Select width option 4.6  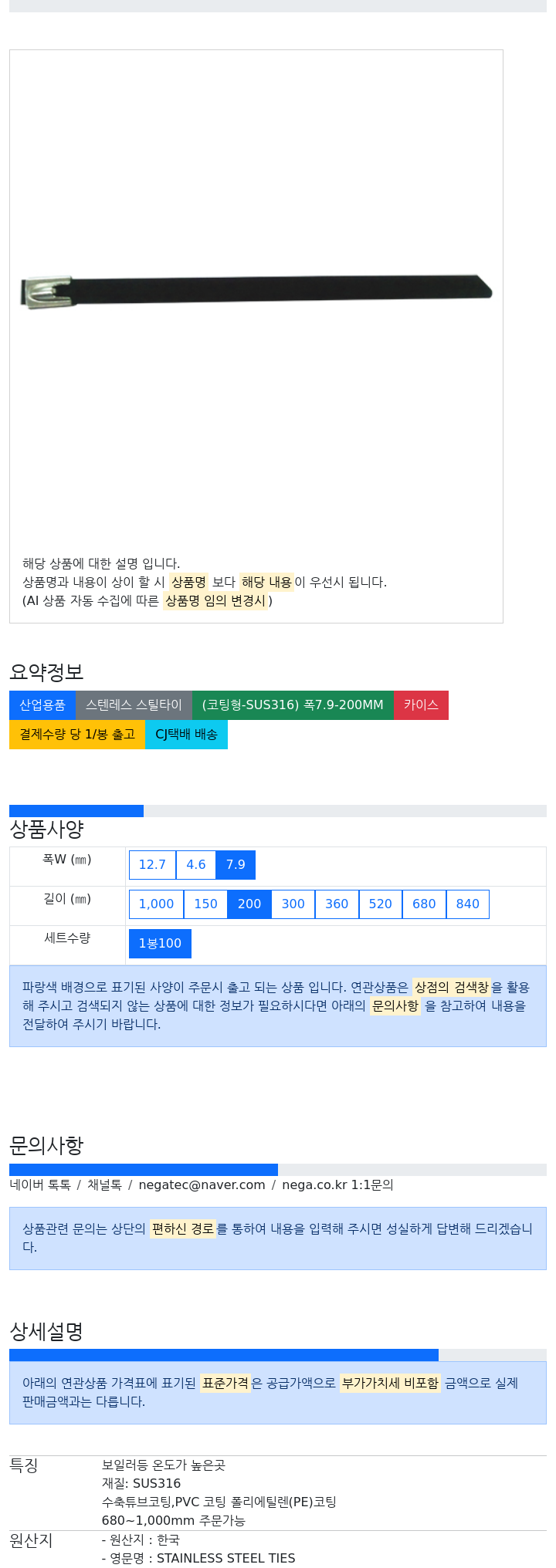(196, 864)
